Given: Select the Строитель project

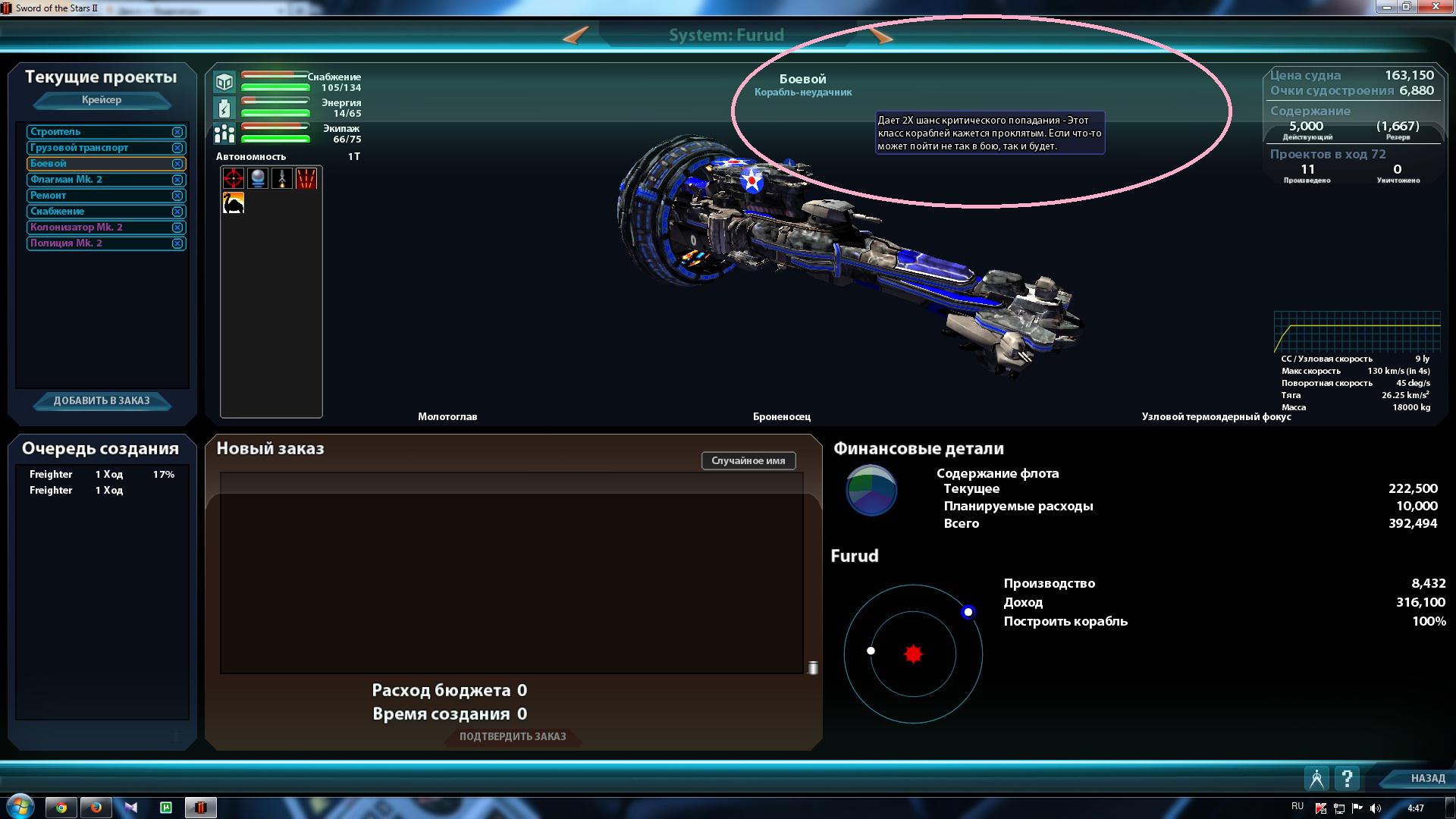Looking at the screenshot, I should [x=106, y=132].
